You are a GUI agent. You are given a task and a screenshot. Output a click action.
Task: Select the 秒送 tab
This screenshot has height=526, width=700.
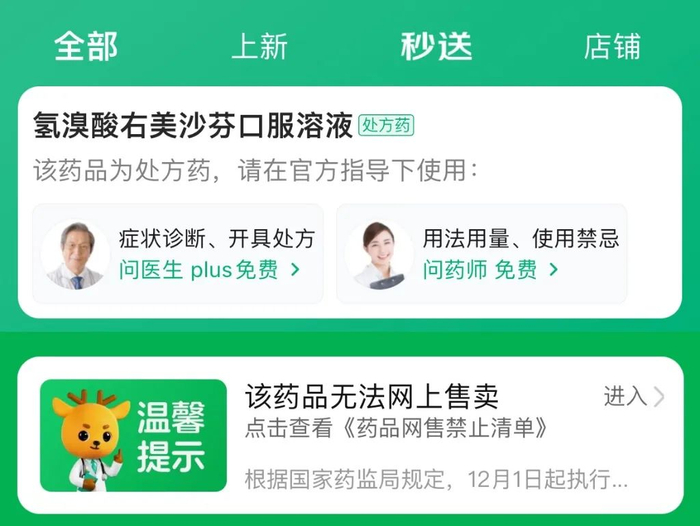tap(436, 46)
